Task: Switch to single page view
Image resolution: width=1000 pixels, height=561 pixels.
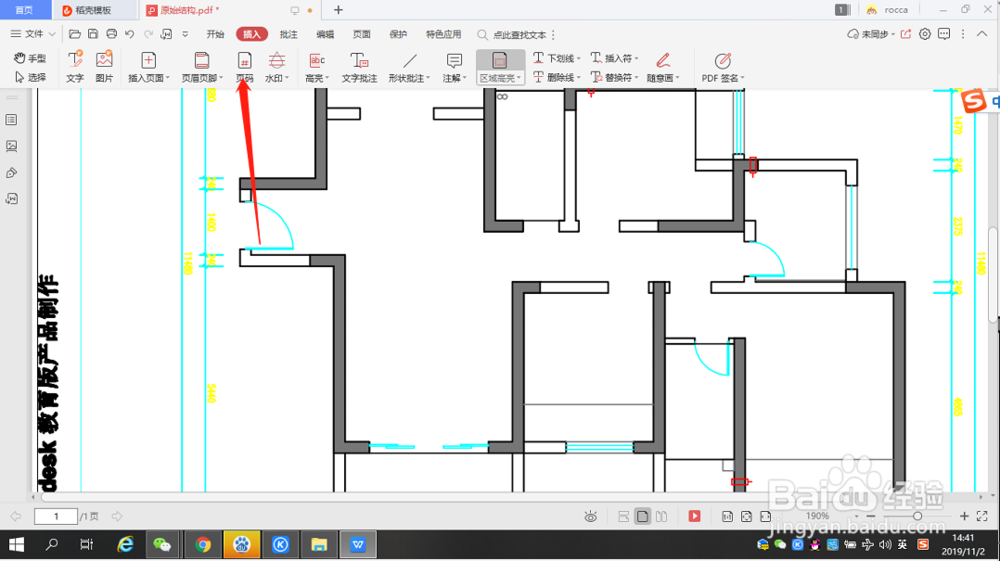Action: click(x=642, y=516)
